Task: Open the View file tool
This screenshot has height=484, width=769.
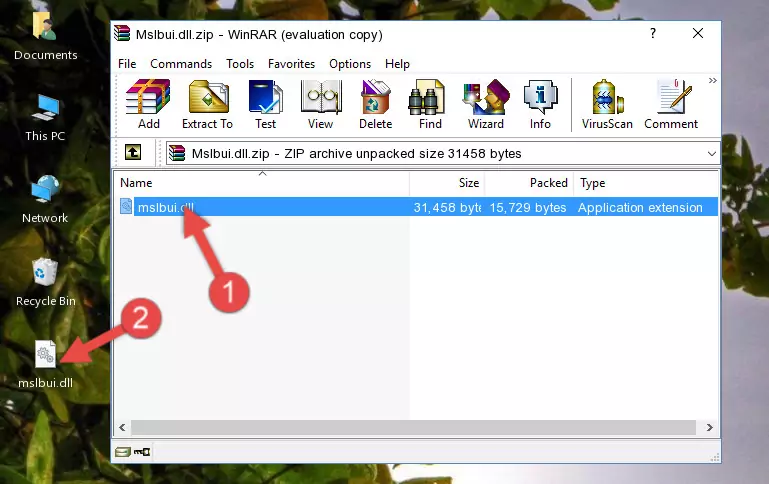Action: pyautogui.click(x=320, y=104)
